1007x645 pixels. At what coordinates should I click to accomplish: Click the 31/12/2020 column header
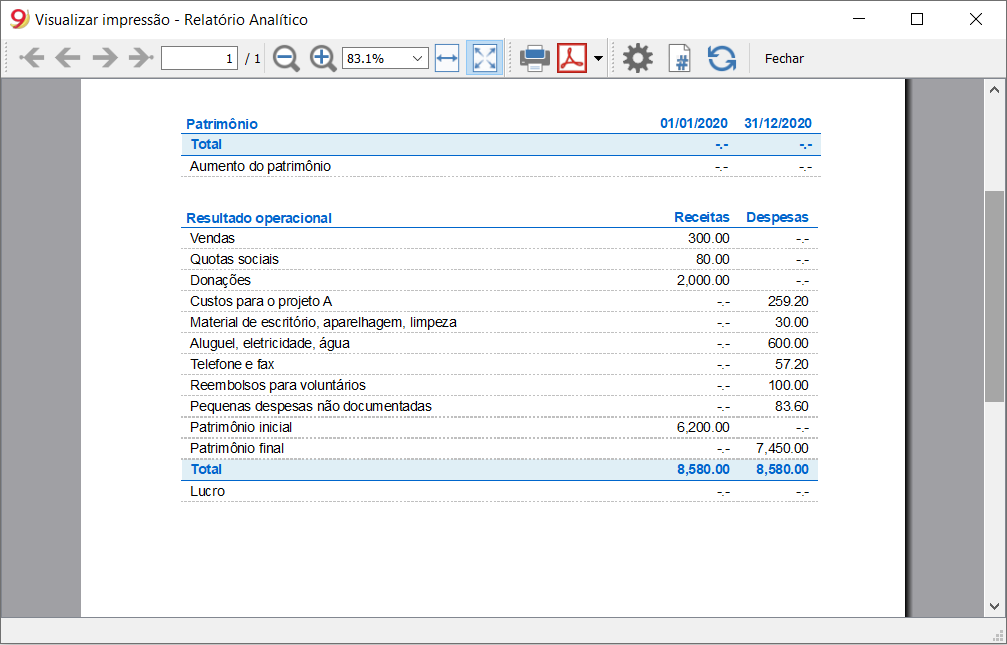[778, 123]
